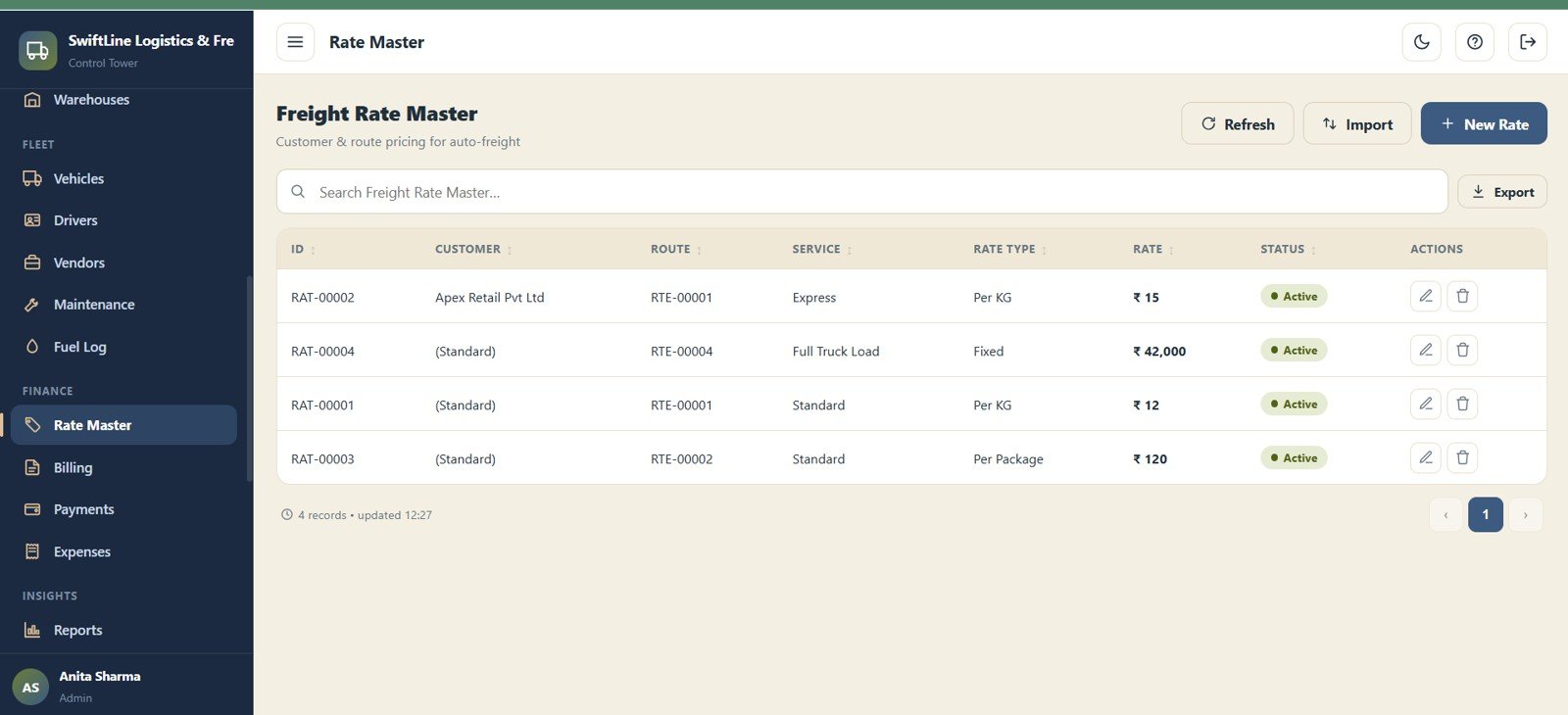
Task: Select page 1 in pagination
Action: 1486,514
